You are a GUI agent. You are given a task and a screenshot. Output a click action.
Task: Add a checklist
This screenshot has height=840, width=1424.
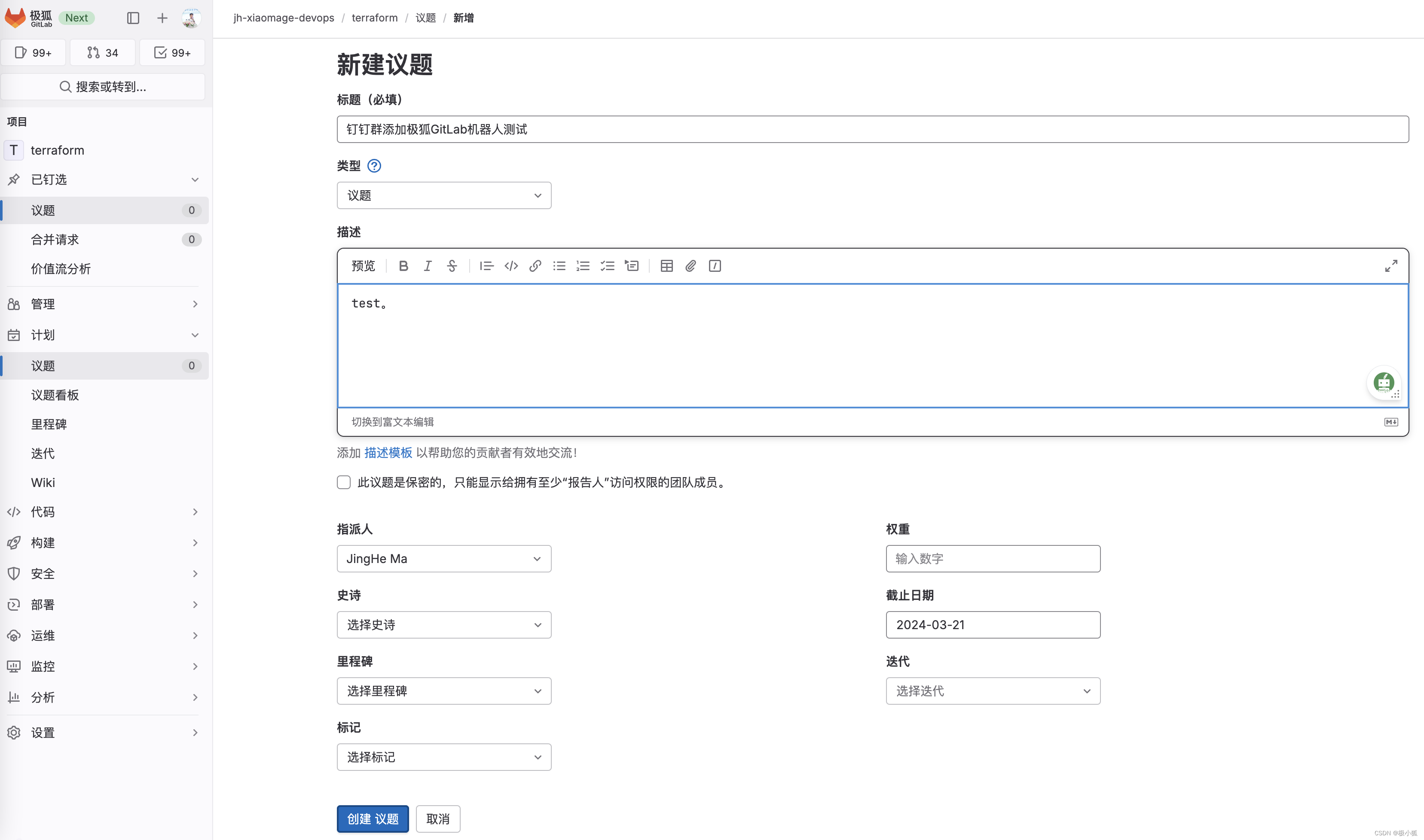pyautogui.click(x=608, y=266)
